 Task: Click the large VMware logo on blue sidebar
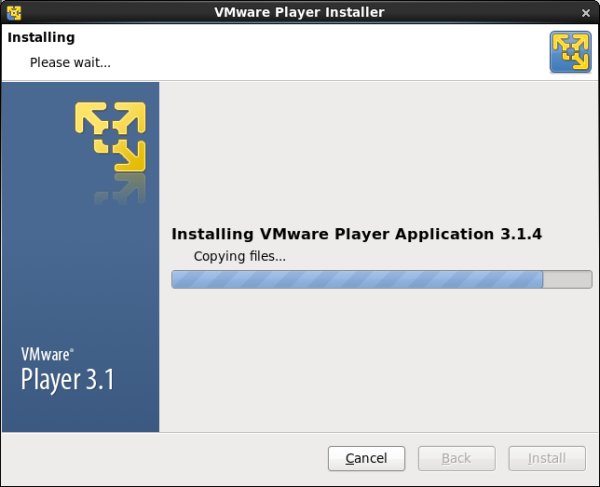point(110,137)
